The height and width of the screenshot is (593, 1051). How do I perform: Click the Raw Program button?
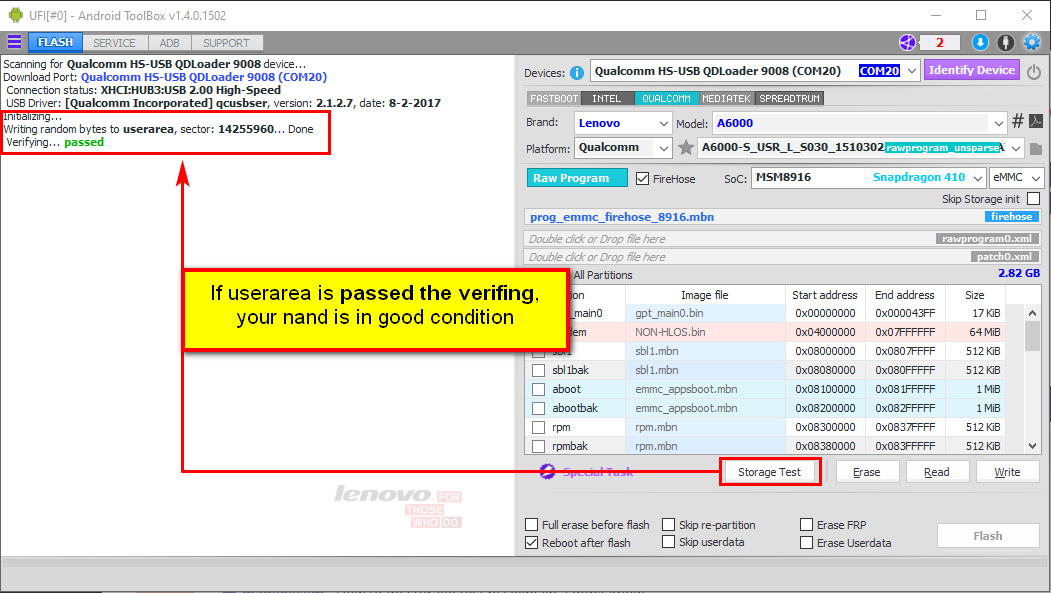[577, 178]
